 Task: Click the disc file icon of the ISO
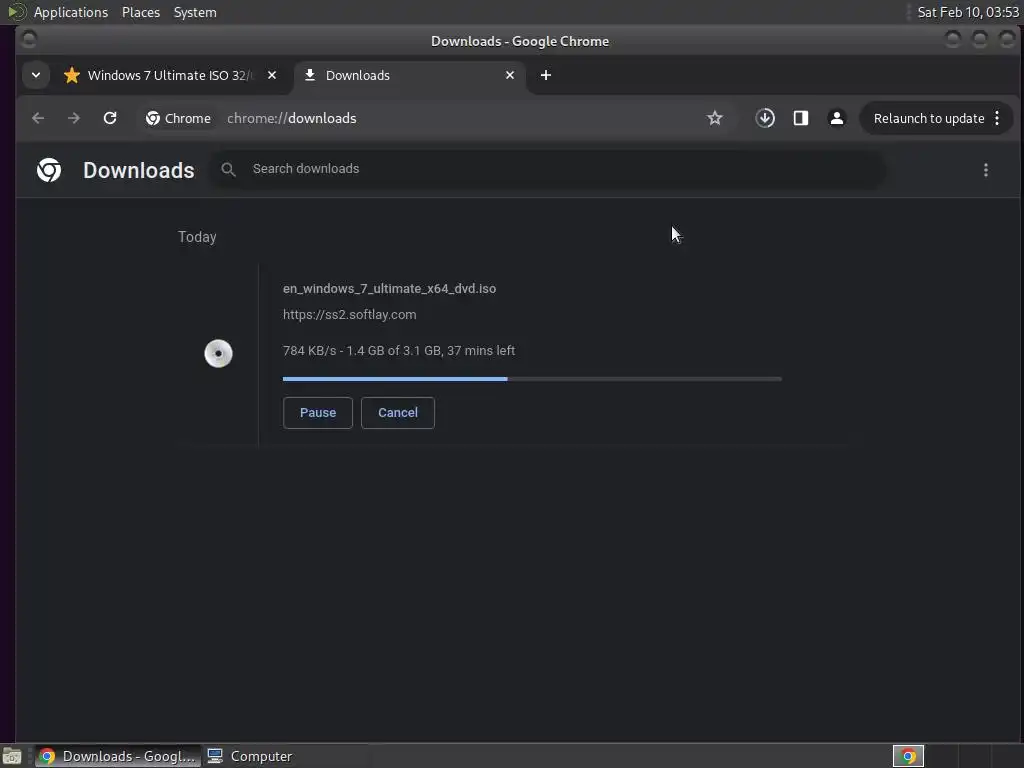218,353
